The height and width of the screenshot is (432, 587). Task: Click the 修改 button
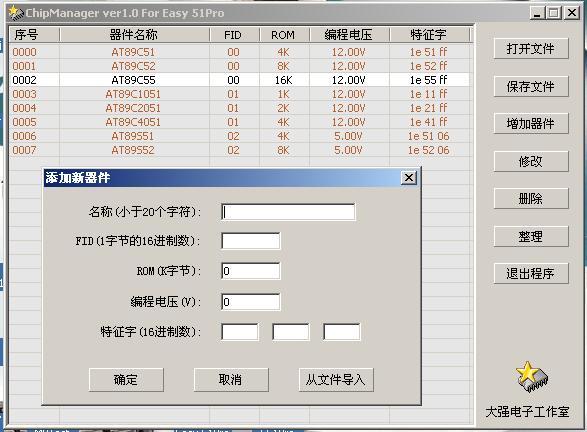coord(531,161)
